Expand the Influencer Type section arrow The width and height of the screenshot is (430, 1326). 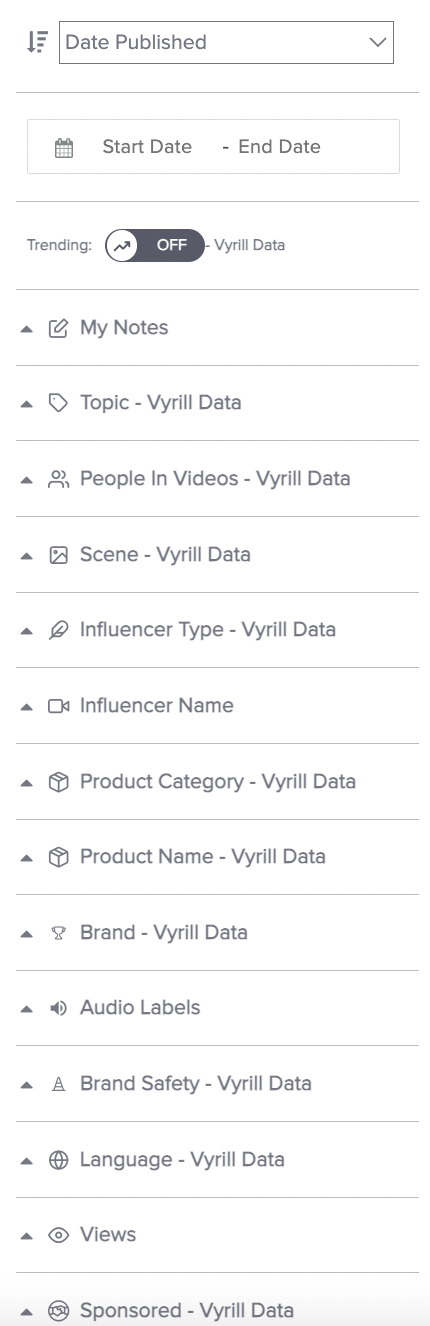[x=27, y=631]
